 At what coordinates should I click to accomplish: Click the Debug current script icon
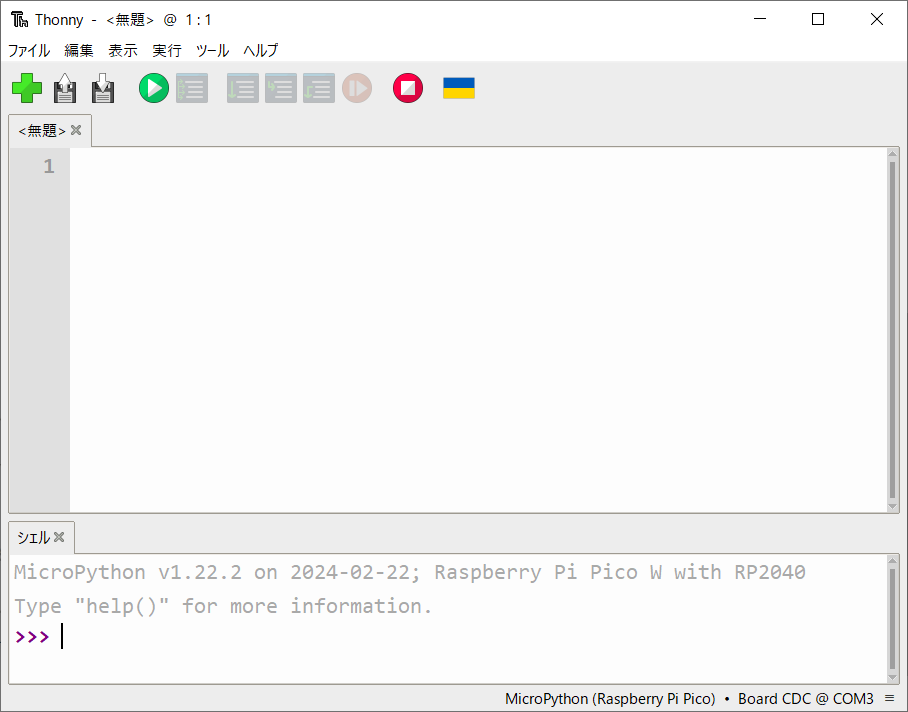coord(192,89)
